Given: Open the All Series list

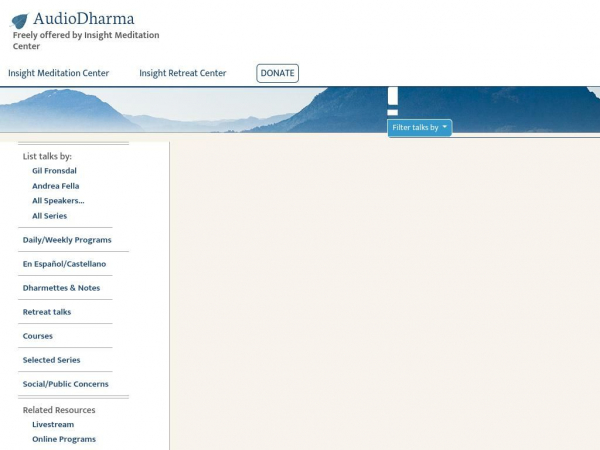Looking at the screenshot, I should click(49, 216).
